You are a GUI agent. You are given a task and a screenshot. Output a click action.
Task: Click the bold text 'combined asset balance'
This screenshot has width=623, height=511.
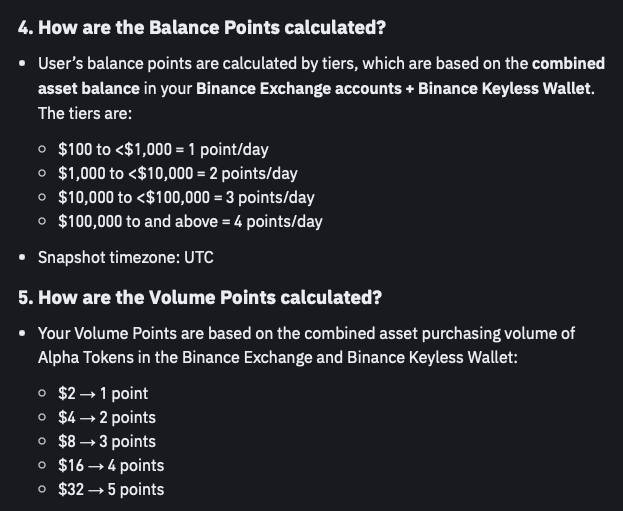(x=321, y=76)
